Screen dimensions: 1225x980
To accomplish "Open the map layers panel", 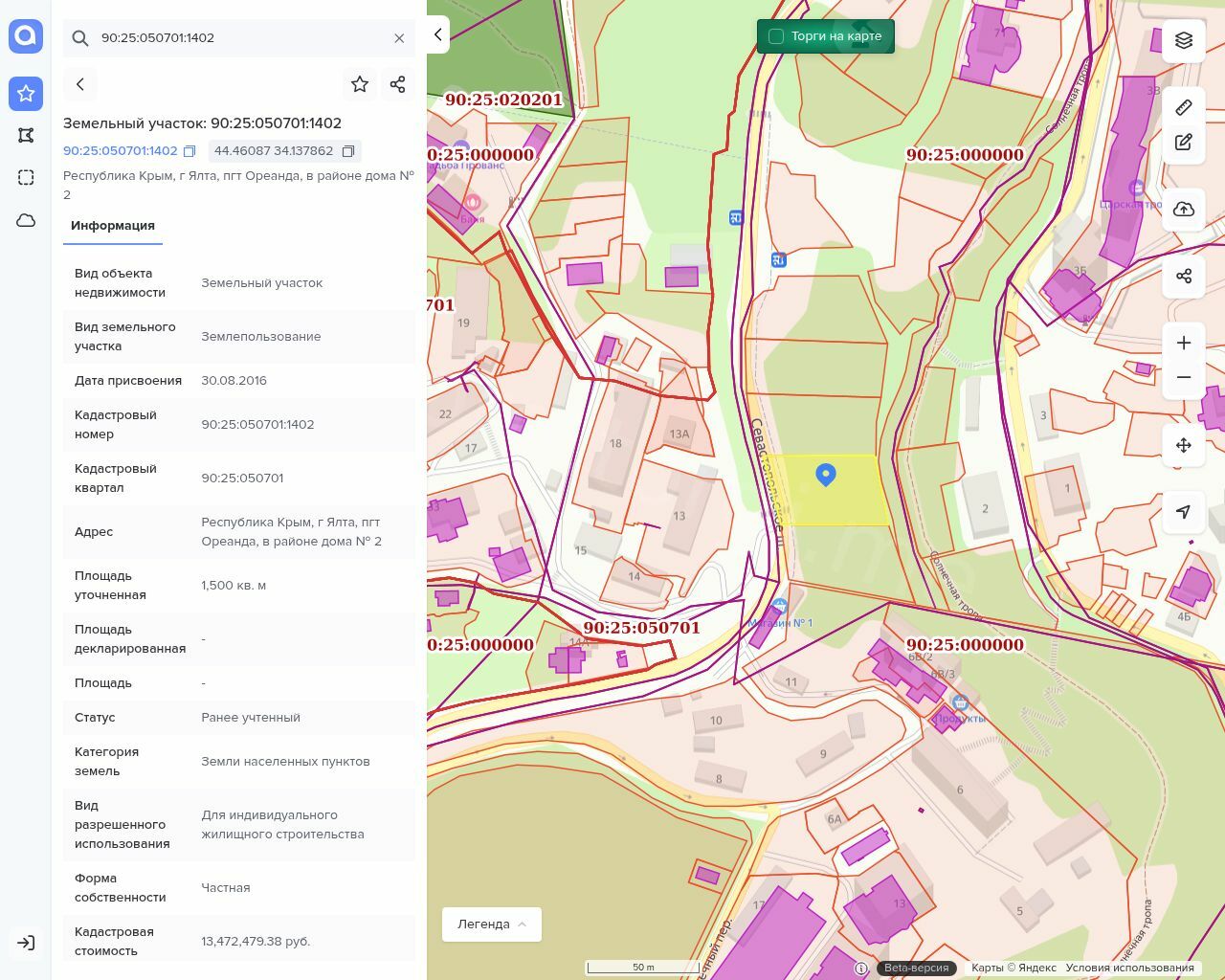I will click(1184, 40).
